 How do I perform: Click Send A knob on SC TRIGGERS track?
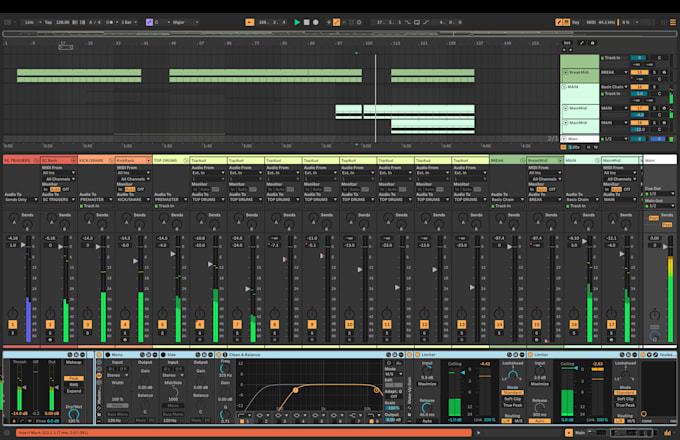[x=14, y=218]
